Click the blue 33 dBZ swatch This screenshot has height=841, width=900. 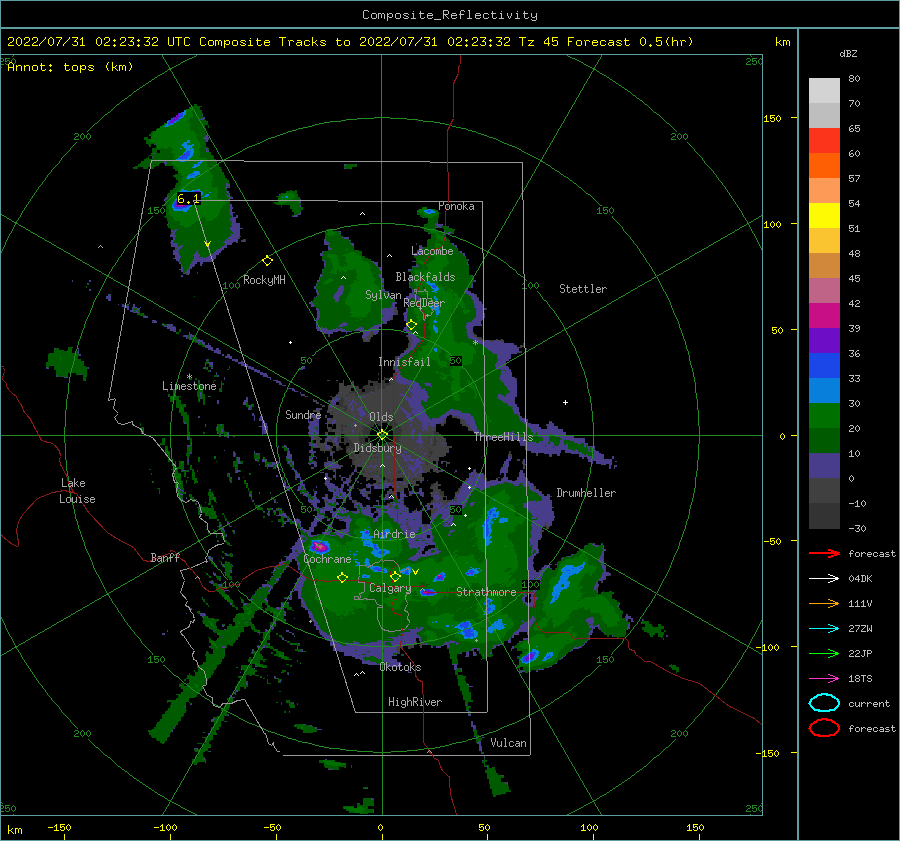coord(824,366)
